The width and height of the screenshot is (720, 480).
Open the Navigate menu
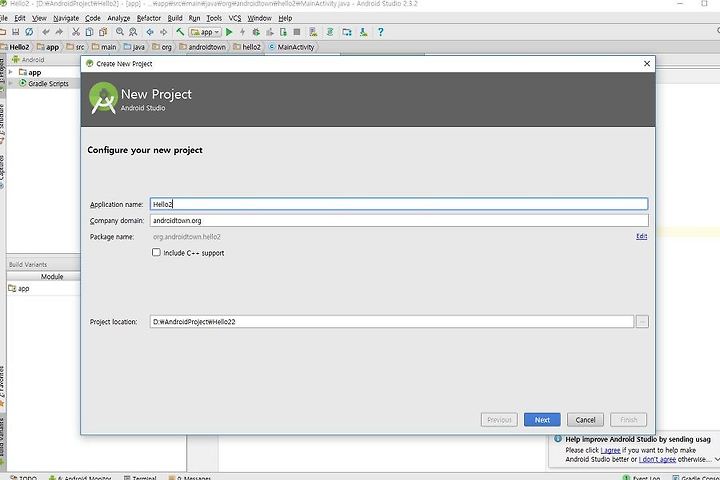66,18
